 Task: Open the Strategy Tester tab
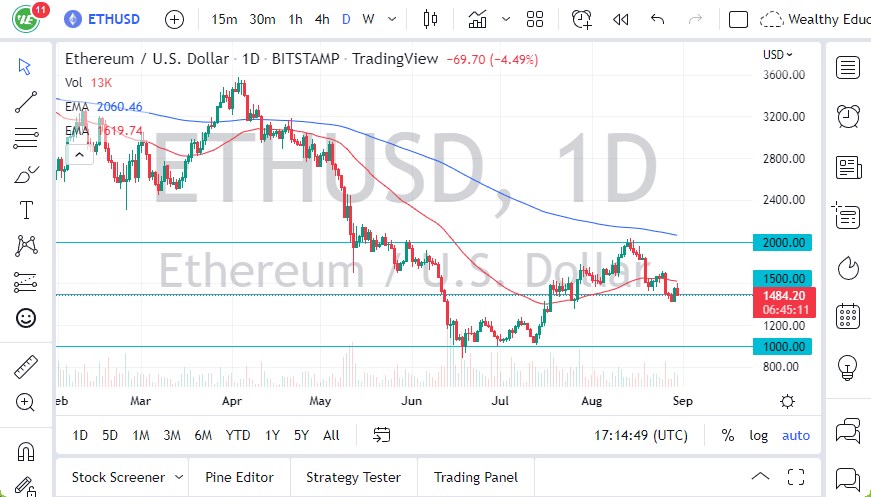pos(353,477)
